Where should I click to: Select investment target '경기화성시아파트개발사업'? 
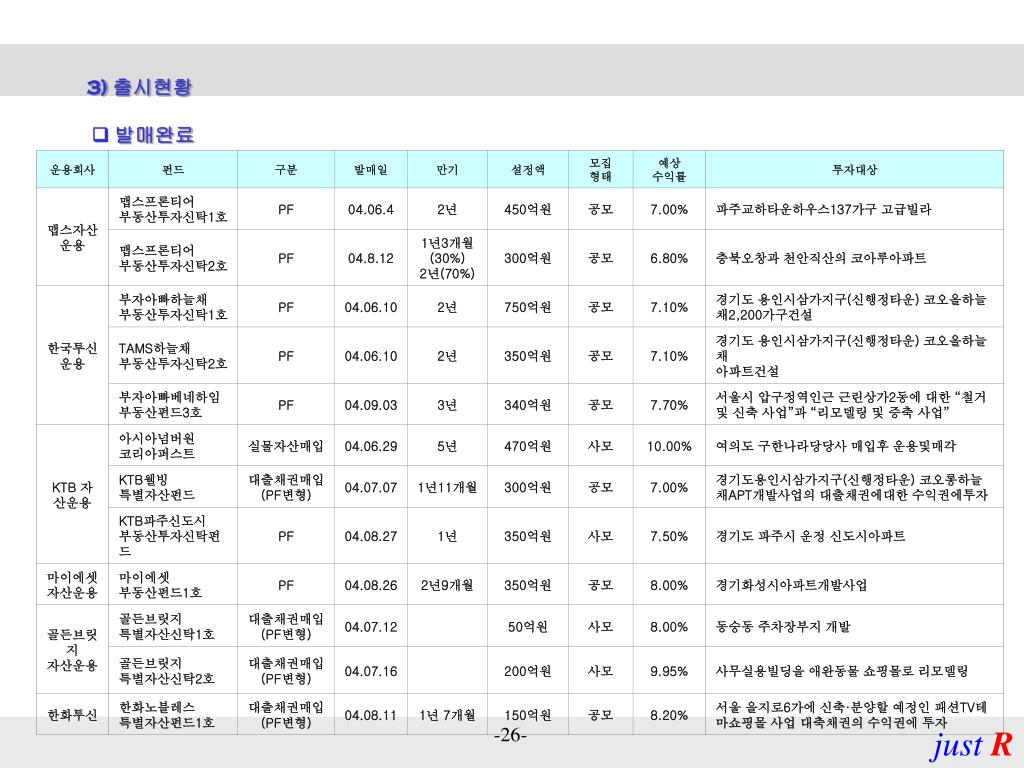(x=792, y=586)
